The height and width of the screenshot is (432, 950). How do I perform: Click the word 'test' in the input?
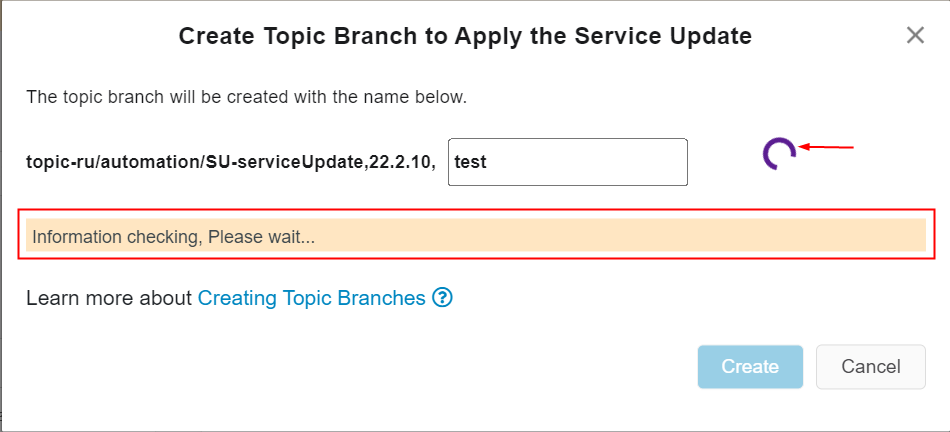(x=470, y=162)
